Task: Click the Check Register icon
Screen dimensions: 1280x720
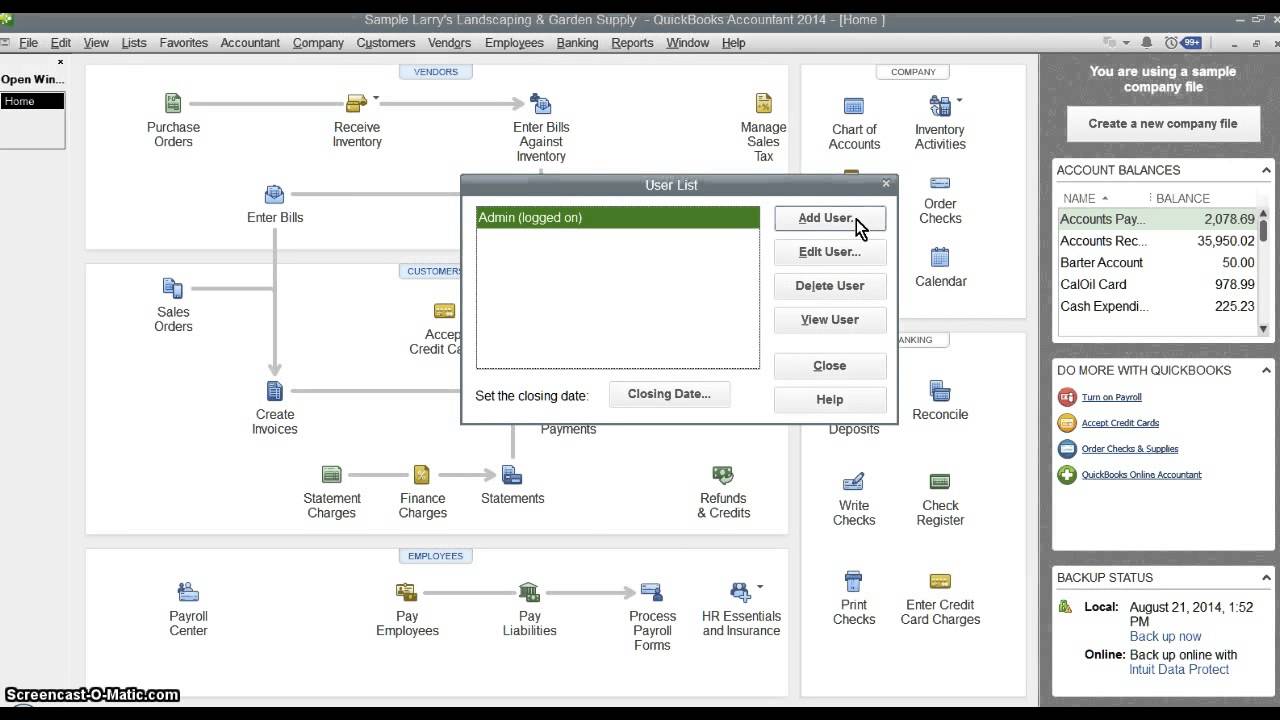Action: coord(939,481)
